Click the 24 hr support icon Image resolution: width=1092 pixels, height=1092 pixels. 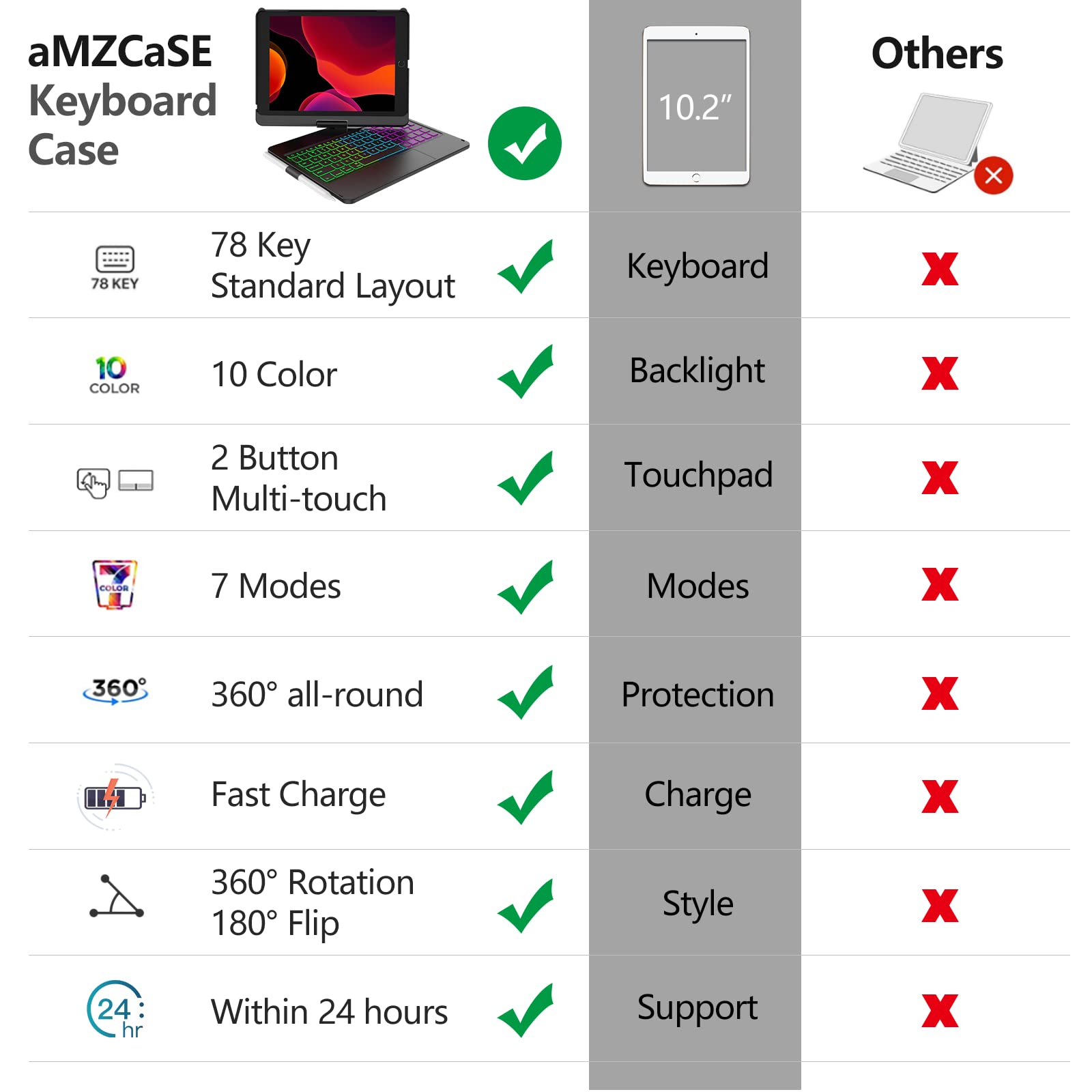[116, 1009]
